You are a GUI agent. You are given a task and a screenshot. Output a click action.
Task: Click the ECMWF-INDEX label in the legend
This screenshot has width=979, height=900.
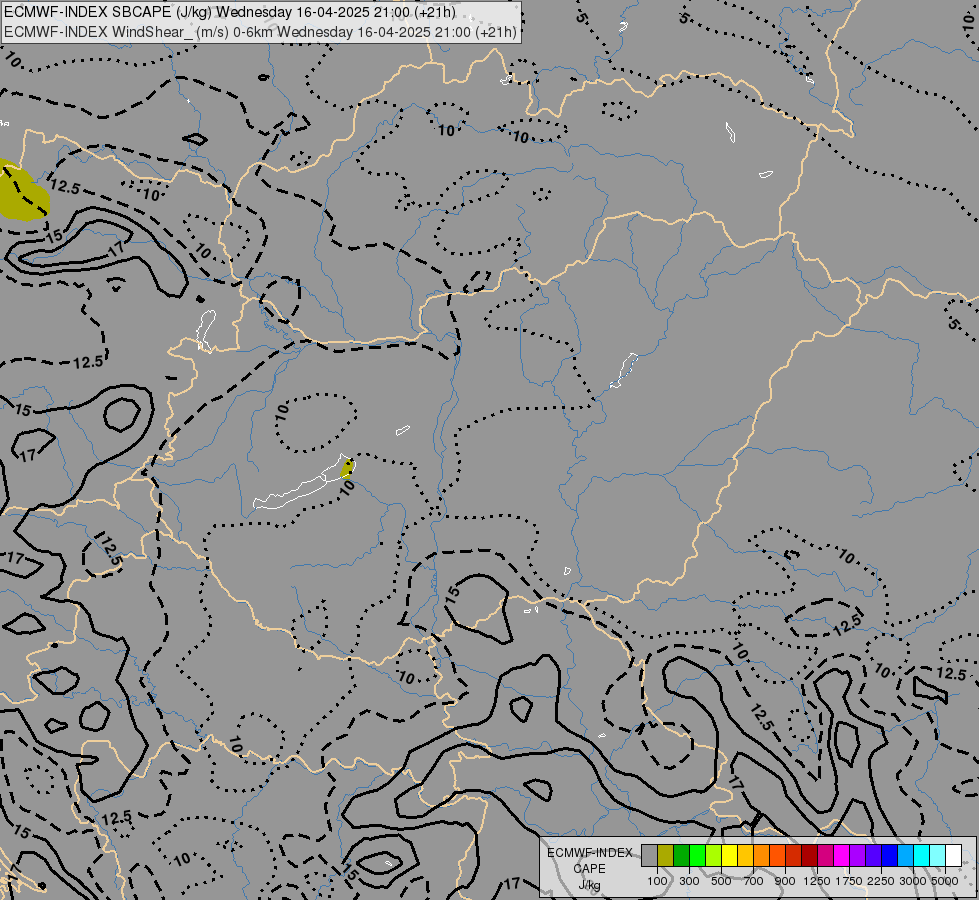589,853
